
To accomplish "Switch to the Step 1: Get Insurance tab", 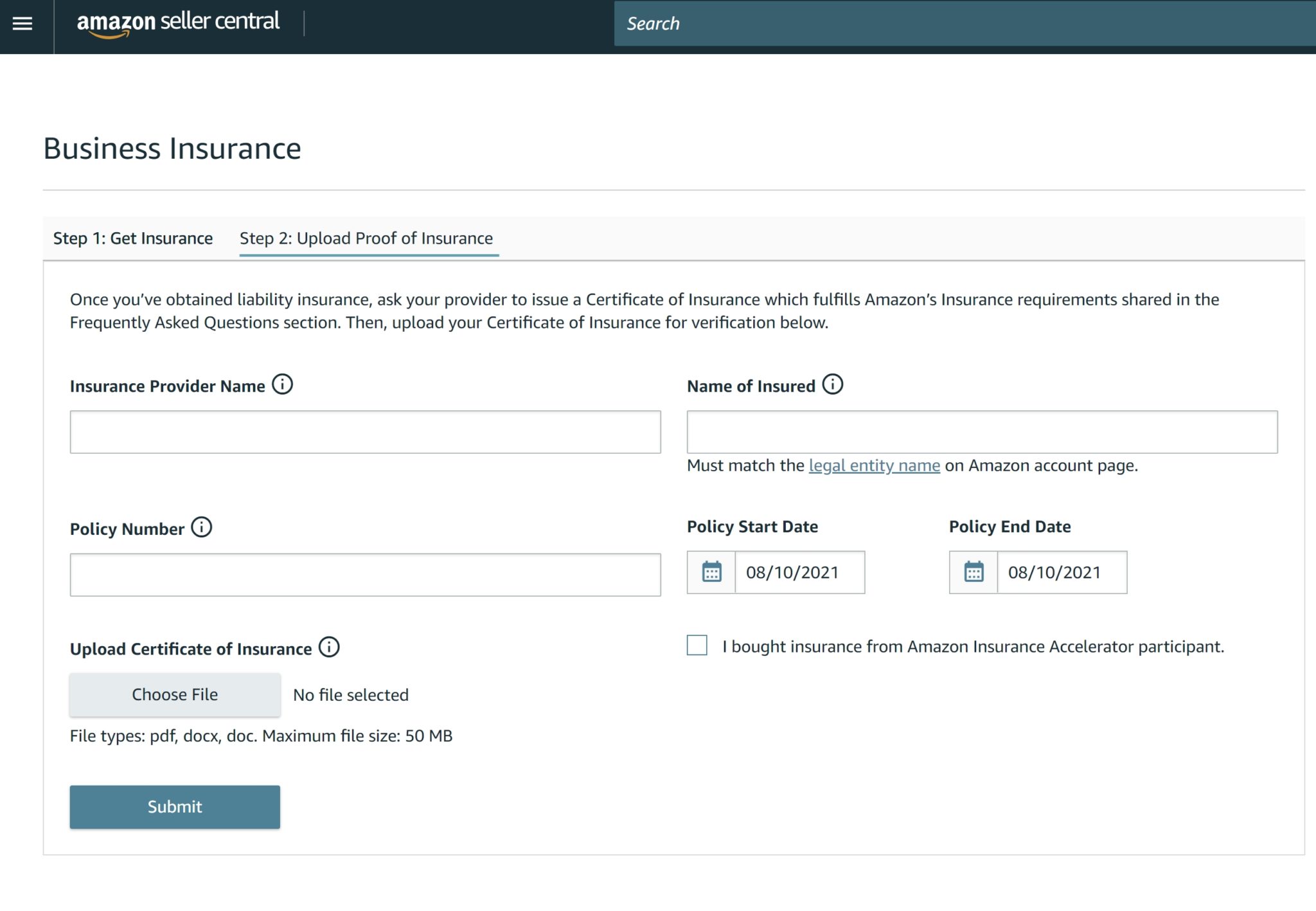I will click(x=133, y=238).
